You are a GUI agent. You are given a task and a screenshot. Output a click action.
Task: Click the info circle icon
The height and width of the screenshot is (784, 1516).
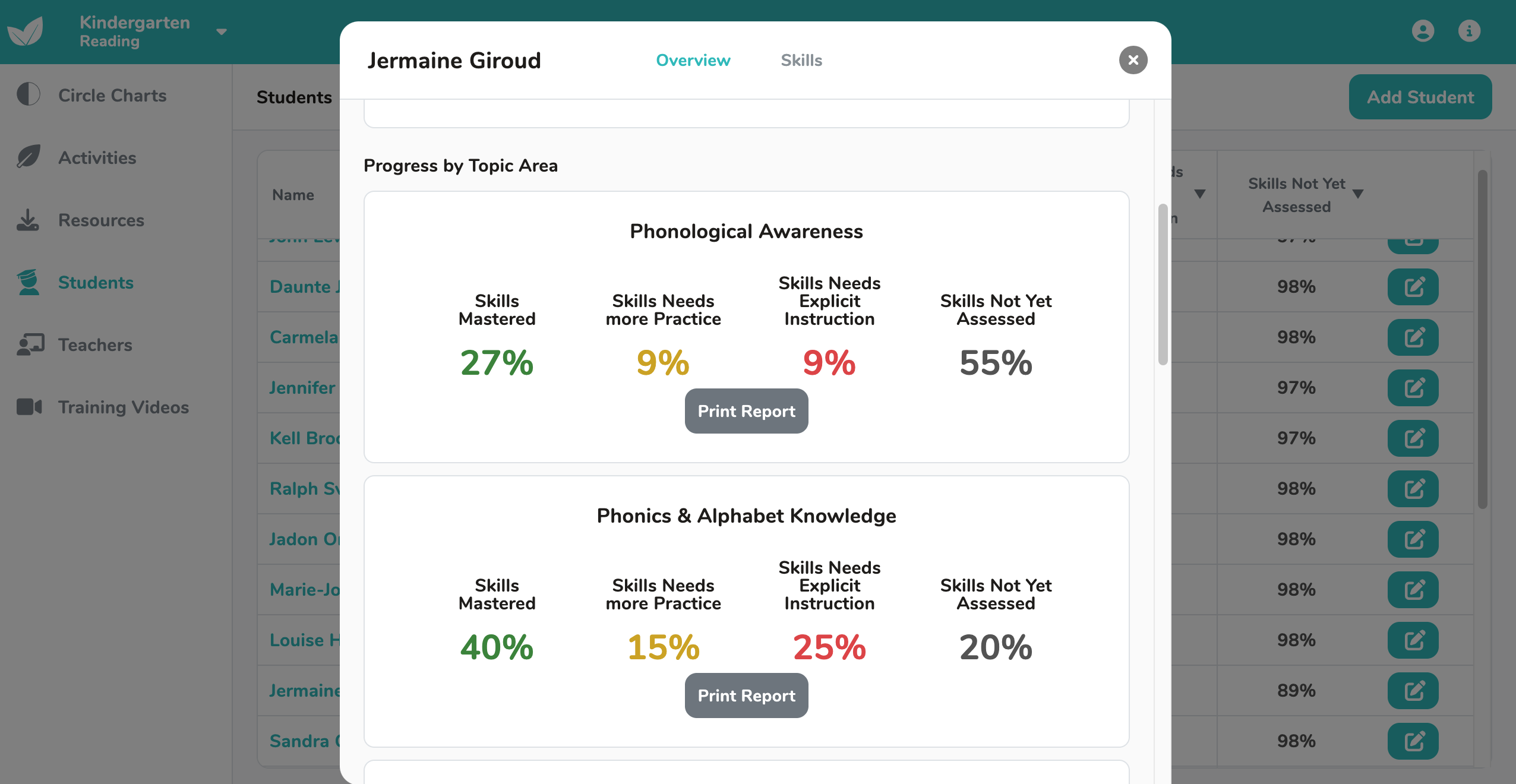[x=1469, y=31]
